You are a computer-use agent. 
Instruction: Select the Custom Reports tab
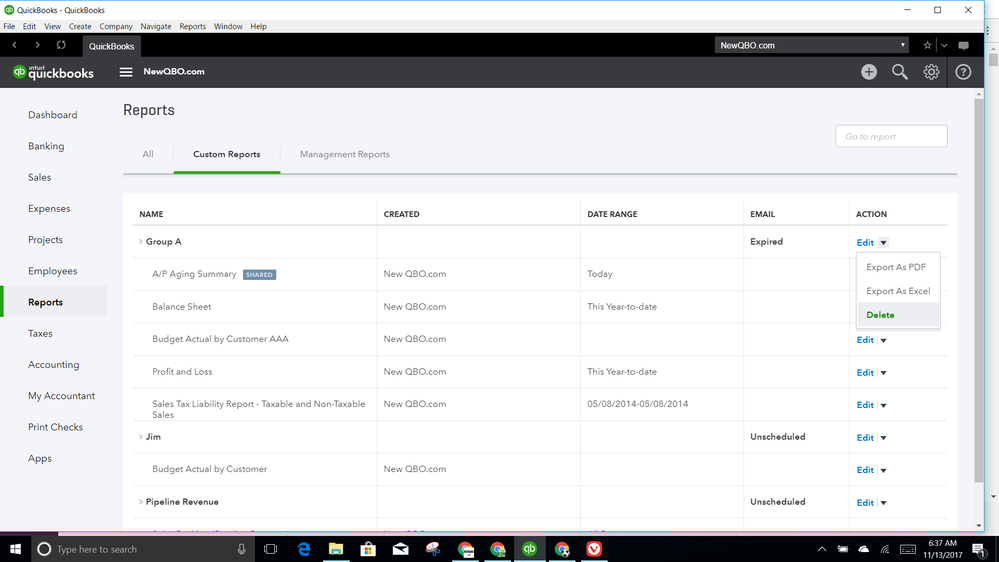[227, 154]
